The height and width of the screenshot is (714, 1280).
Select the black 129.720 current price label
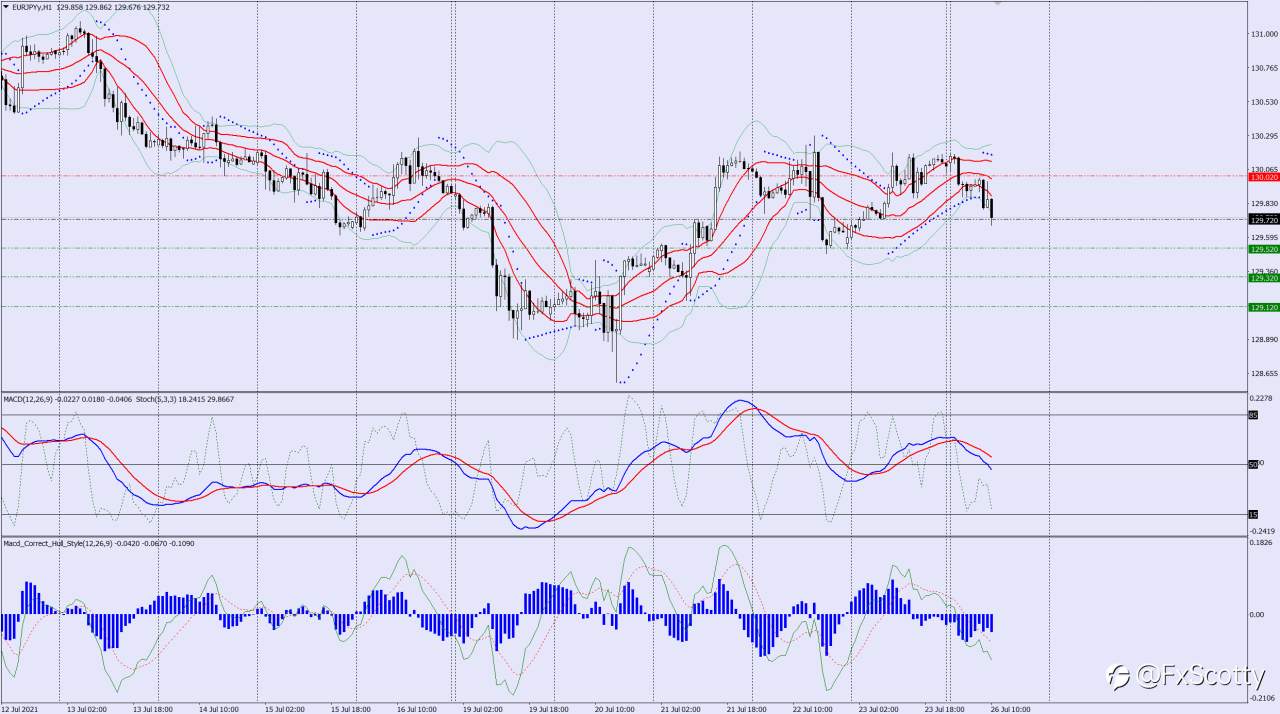coord(1264,219)
